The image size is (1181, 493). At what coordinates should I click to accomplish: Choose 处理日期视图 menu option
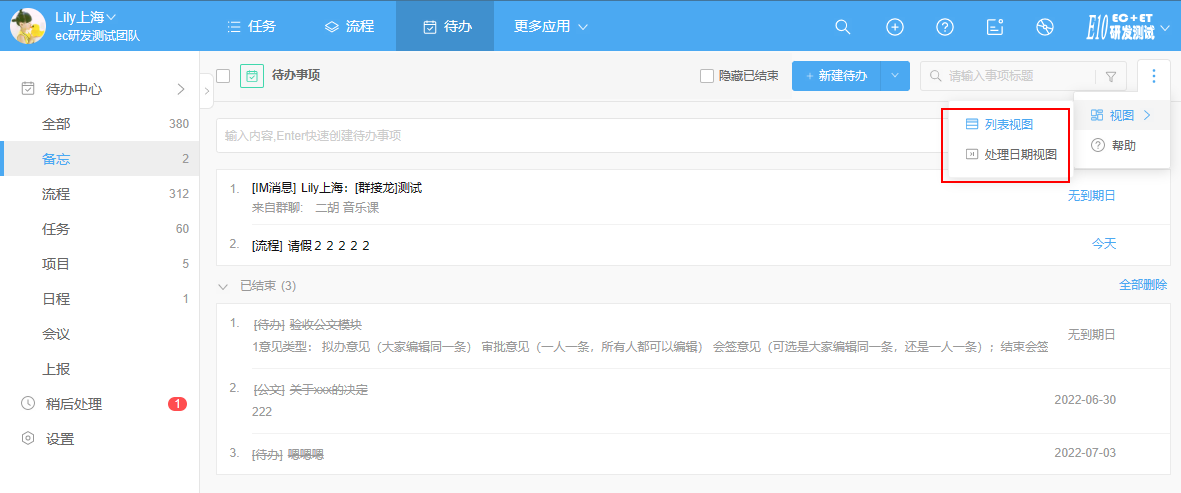[1019, 155]
